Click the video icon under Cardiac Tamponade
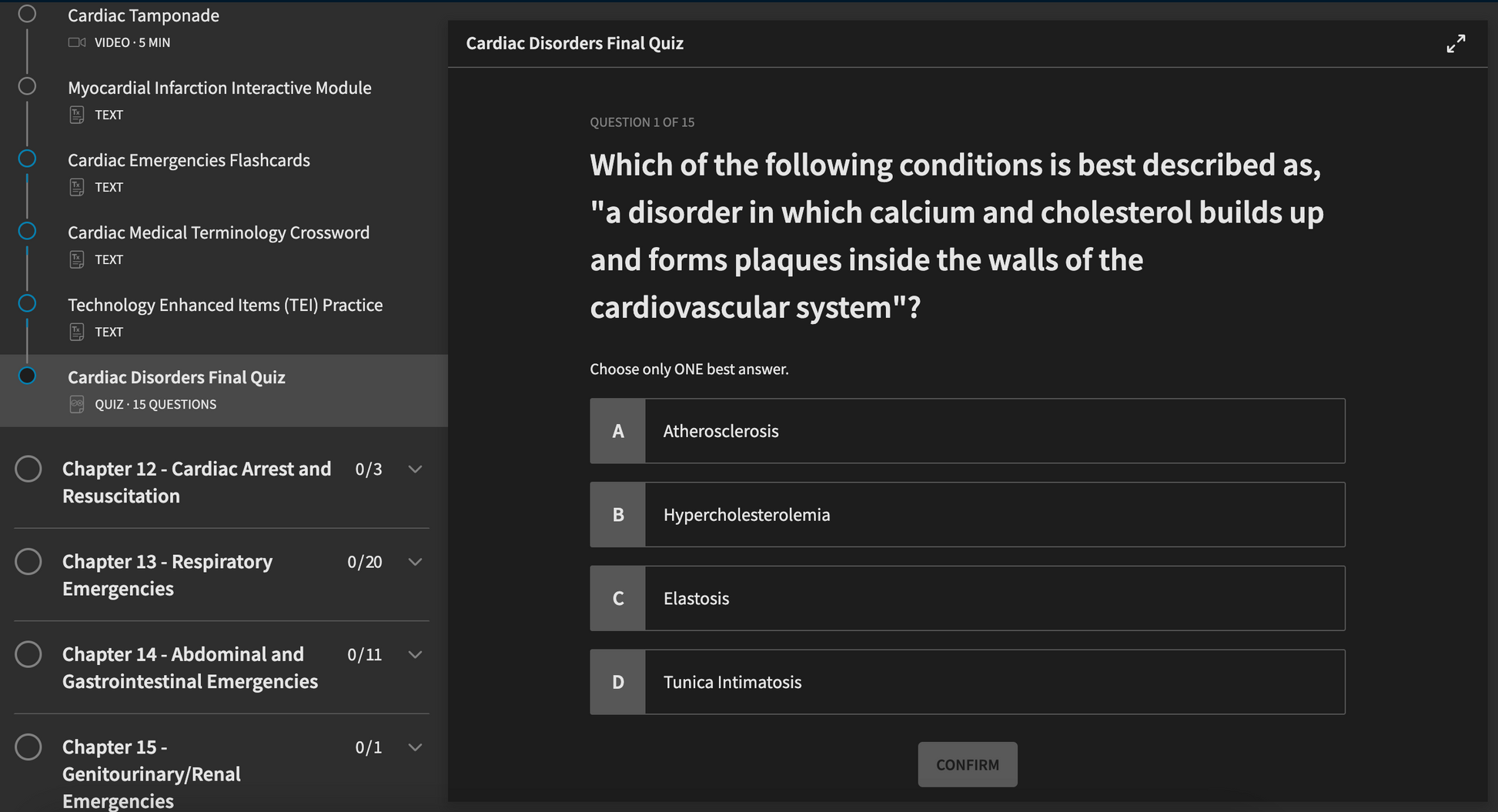This screenshot has height=812, width=1498. (77, 42)
